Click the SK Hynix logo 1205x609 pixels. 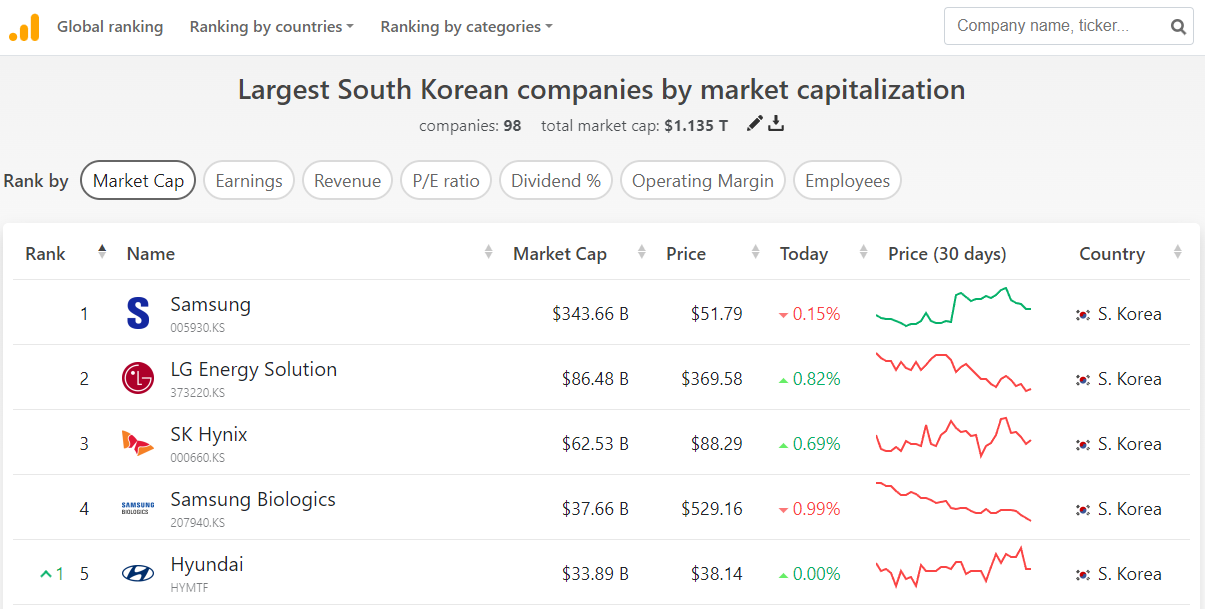point(138,443)
